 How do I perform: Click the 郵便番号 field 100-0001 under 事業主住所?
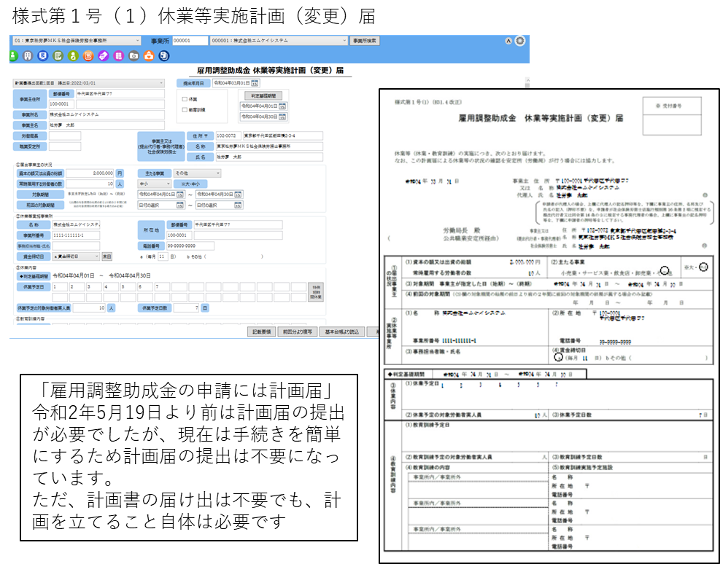[62, 104]
